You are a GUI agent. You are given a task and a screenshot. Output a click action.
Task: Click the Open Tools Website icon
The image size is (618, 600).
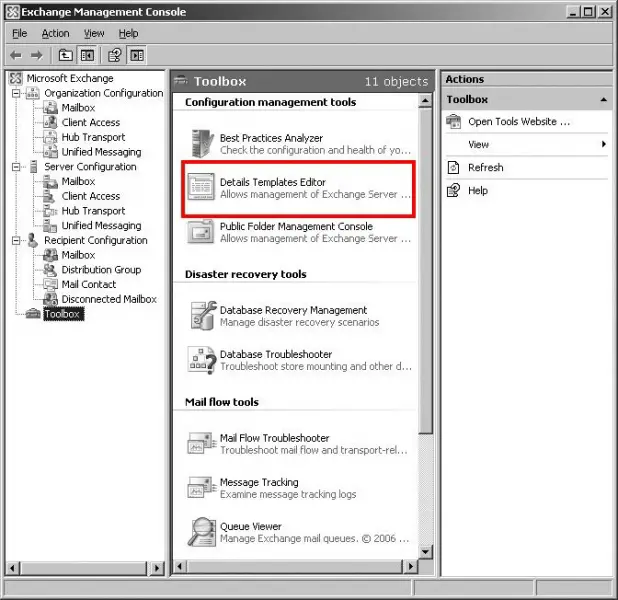tap(453, 121)
